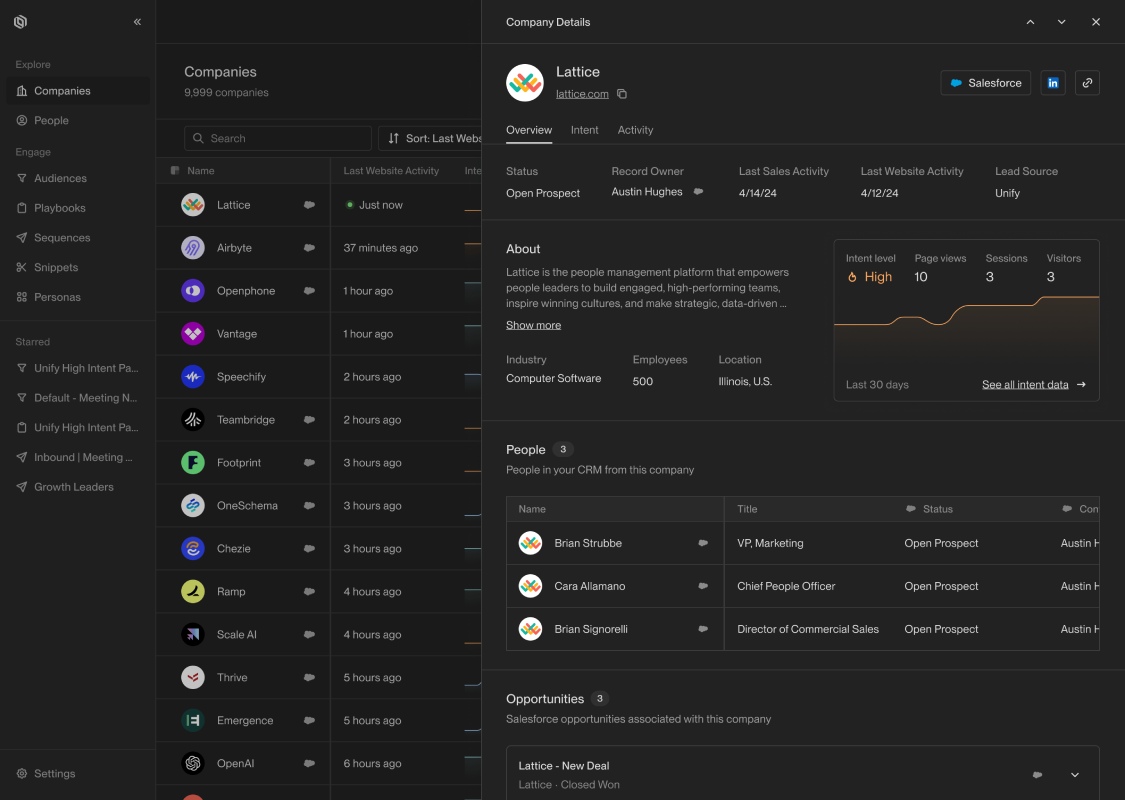Image resolution: width=1125 pixels, height=800 pixels.
Task: Copy company link via chain icon
Action: point(1087,83)
